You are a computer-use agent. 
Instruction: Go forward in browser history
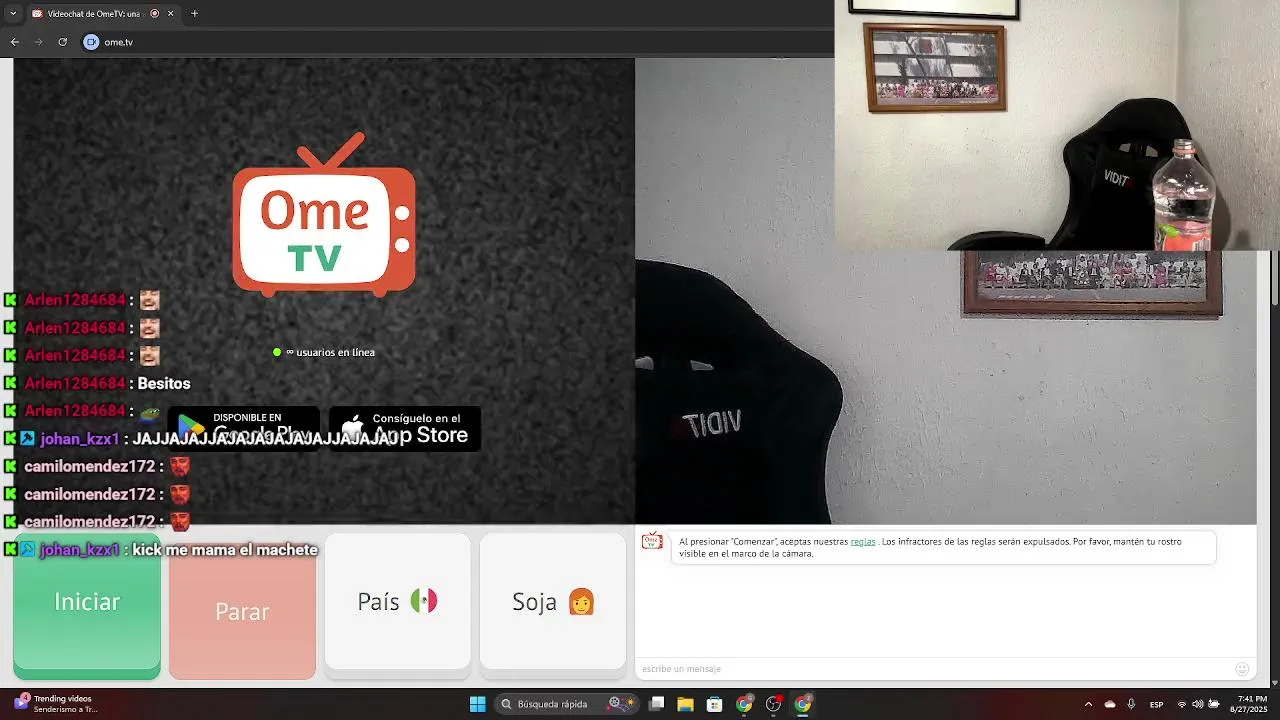38,42
